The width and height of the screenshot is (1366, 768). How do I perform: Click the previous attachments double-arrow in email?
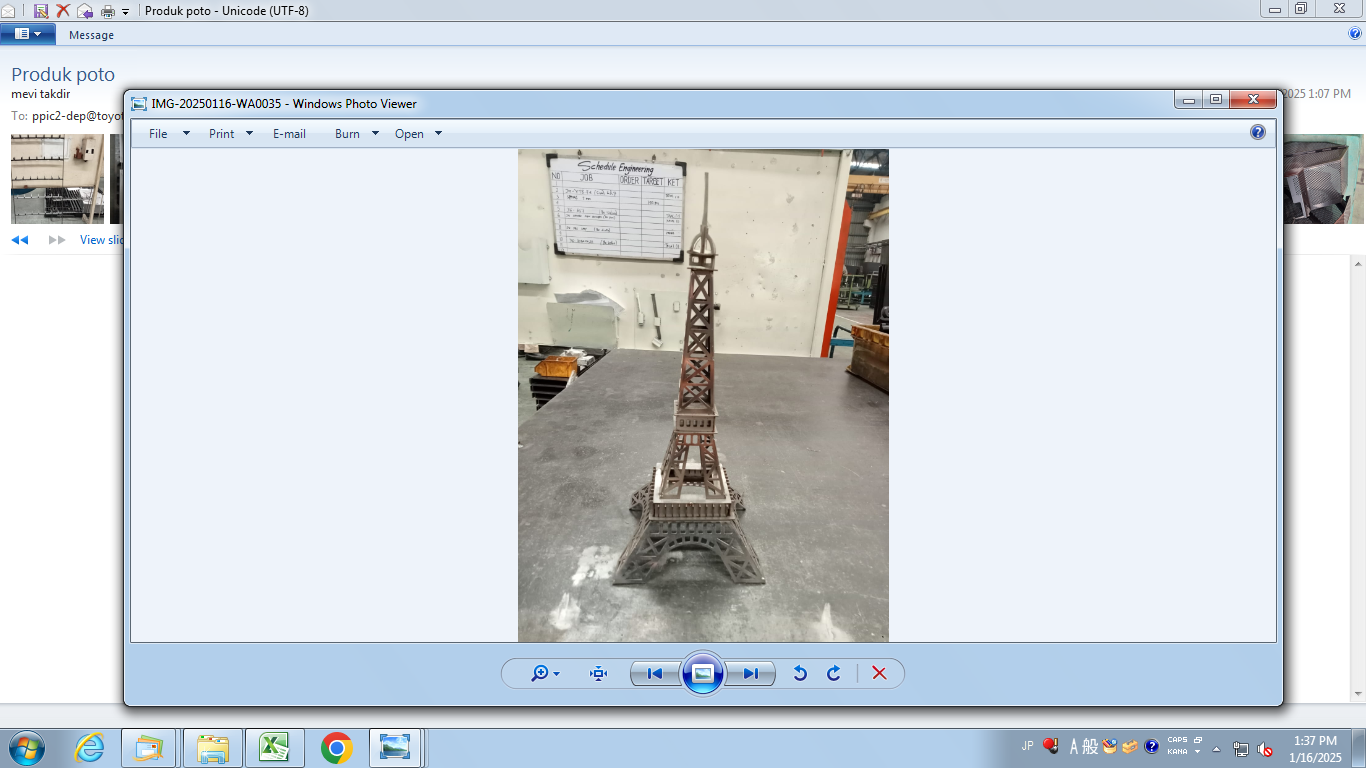[20, 240]
